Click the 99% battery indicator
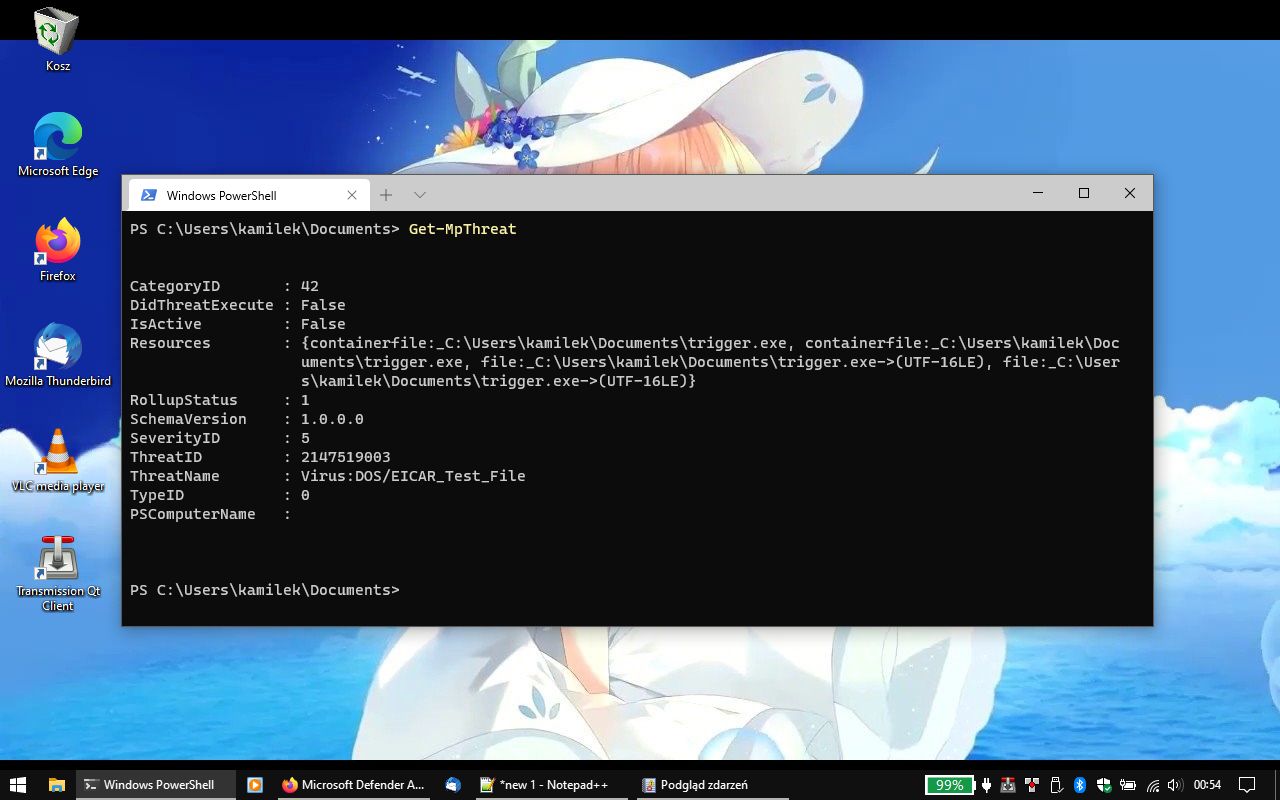 (x=949, y=785)
